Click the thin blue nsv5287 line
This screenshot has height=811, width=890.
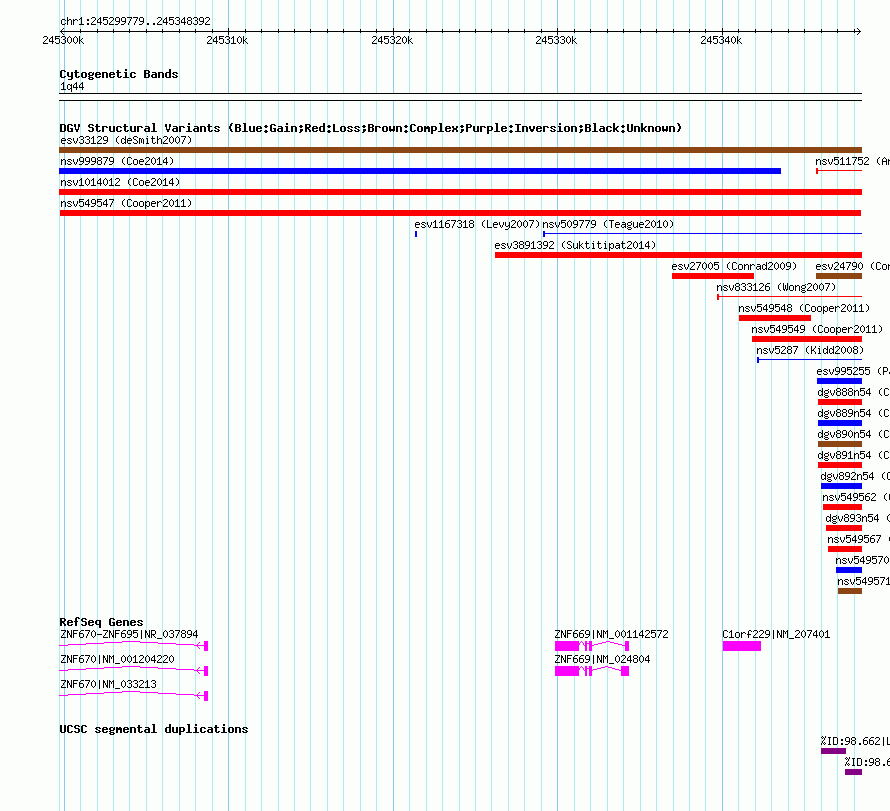click(809, 360)
